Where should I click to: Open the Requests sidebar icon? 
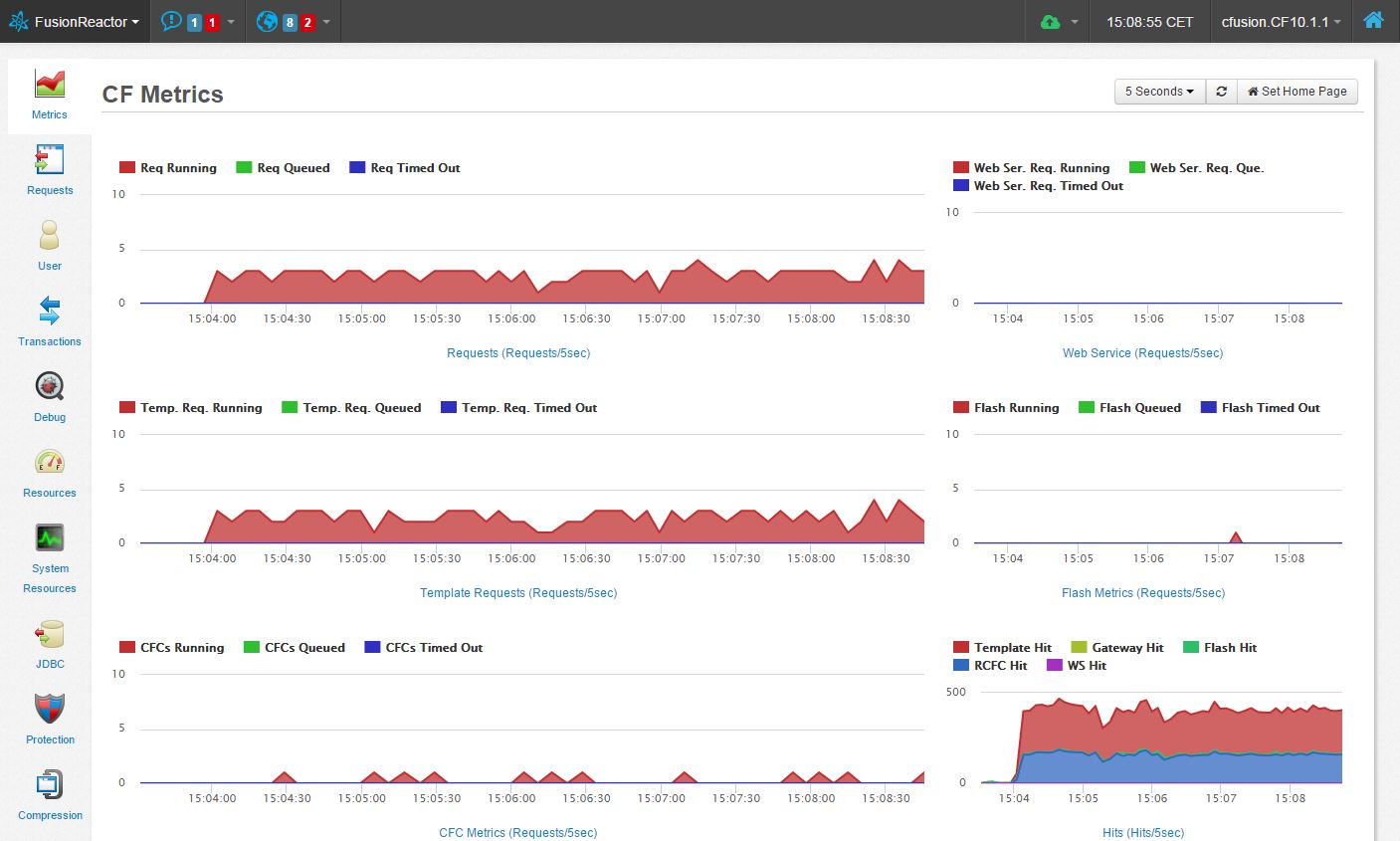(x=49, y=161)
